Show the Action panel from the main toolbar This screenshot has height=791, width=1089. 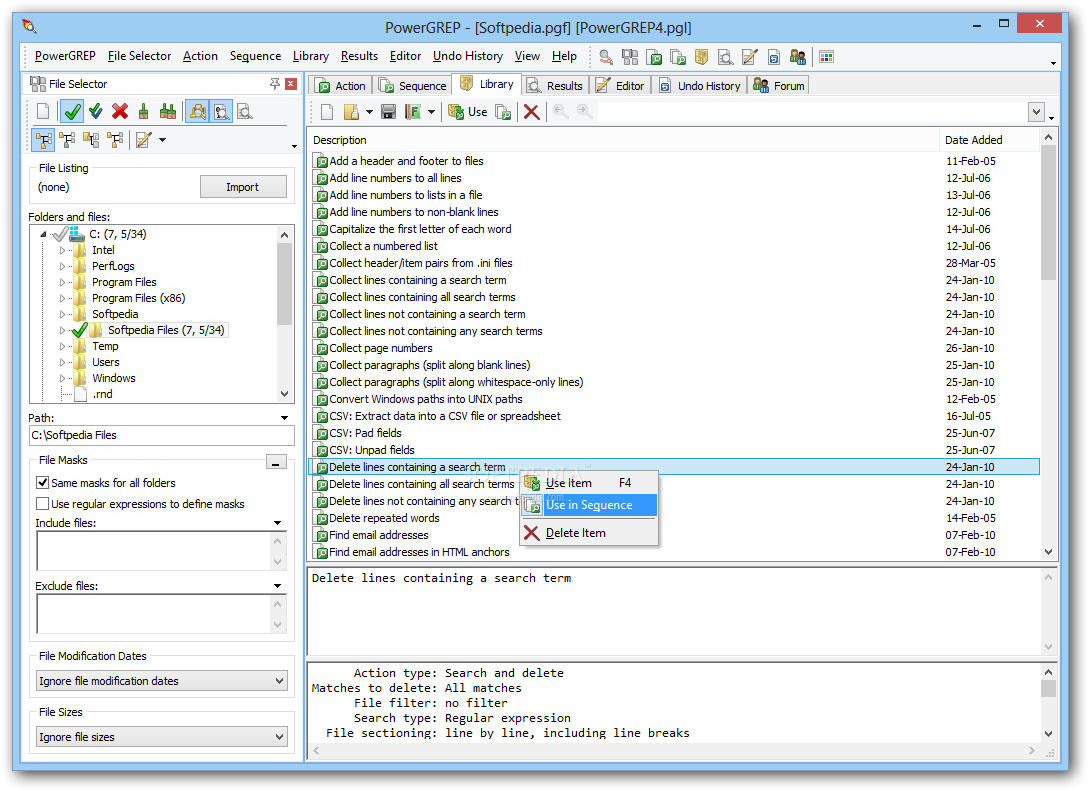coord(654,57)
